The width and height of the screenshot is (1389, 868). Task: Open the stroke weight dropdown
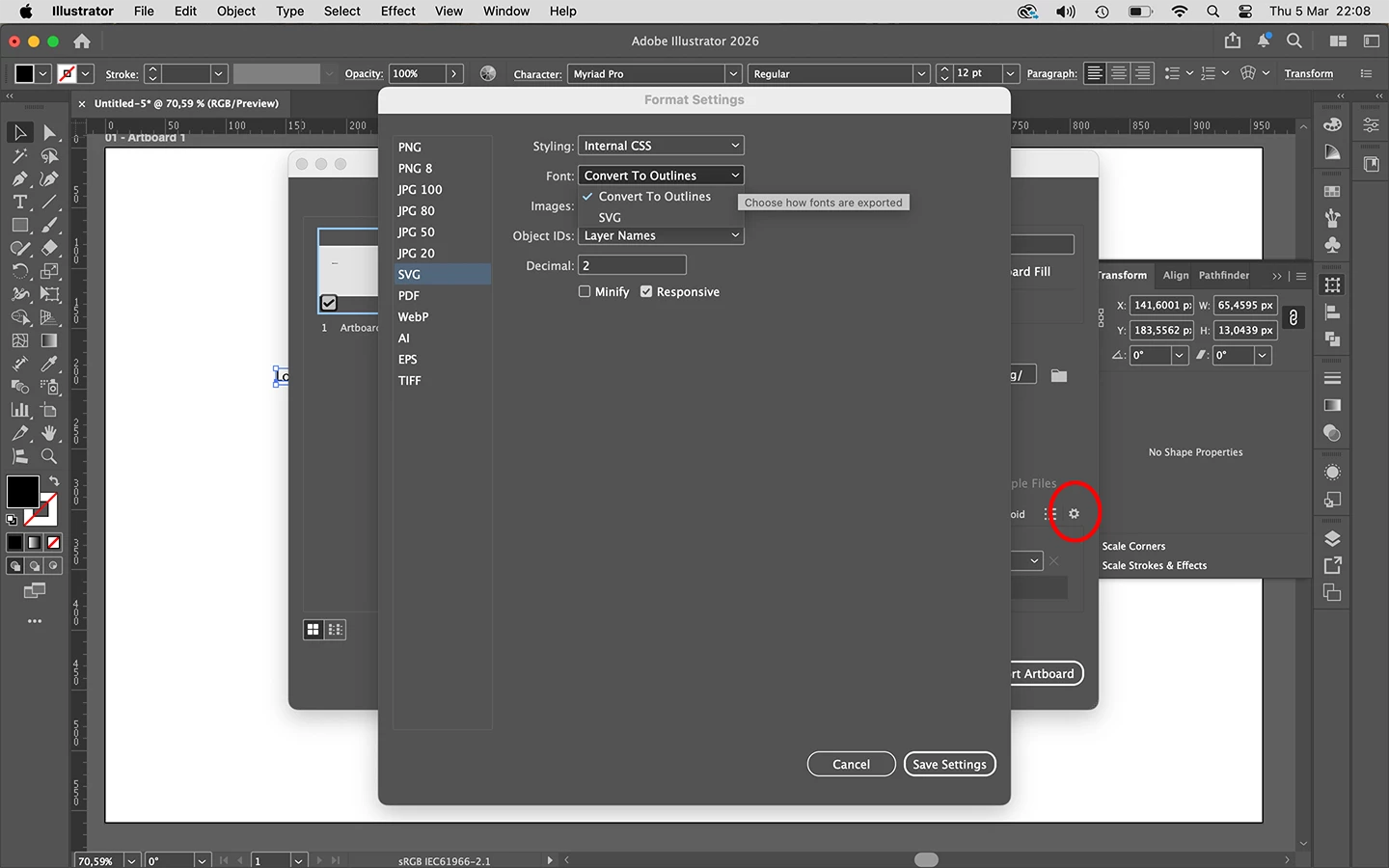219,73
